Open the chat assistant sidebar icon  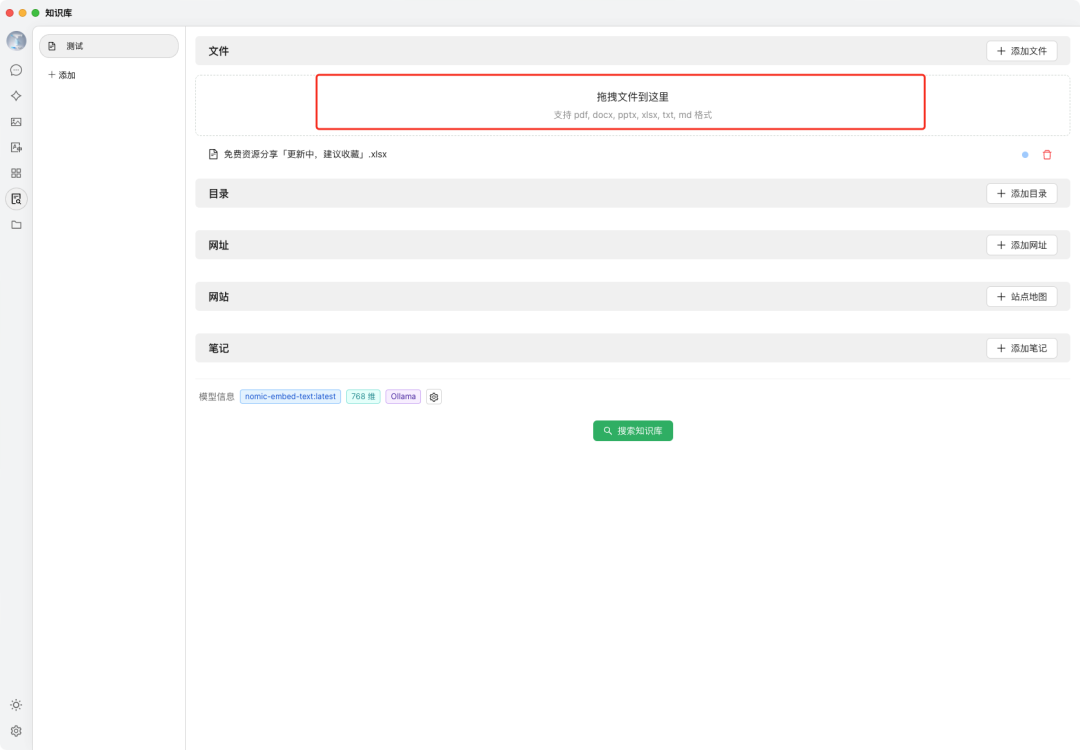tap(17, 70)
